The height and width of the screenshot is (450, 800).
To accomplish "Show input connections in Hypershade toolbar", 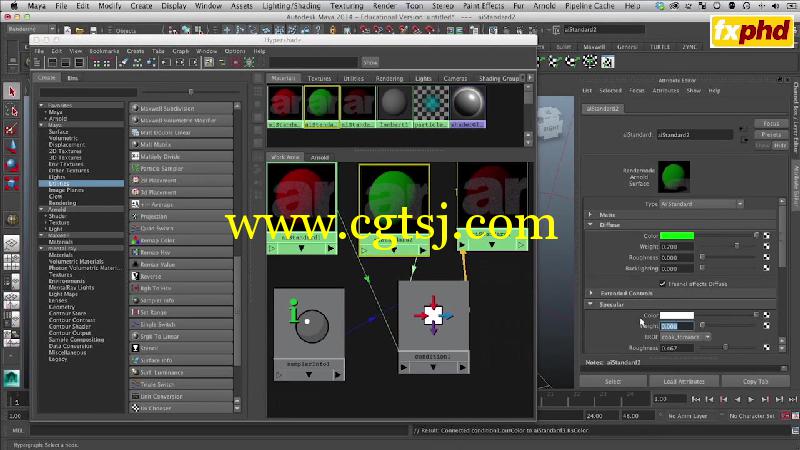I will click(166, 62).
